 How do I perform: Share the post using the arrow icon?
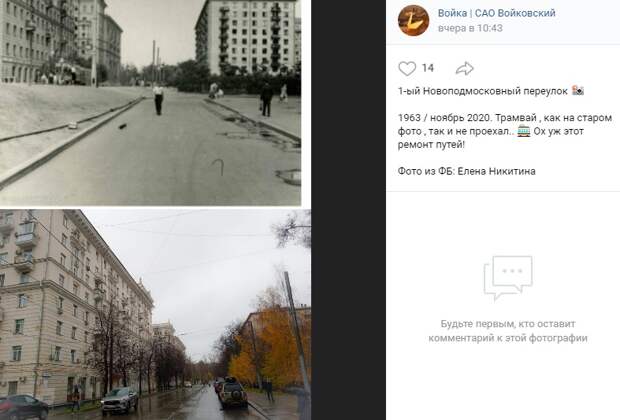tap(465, 68)
